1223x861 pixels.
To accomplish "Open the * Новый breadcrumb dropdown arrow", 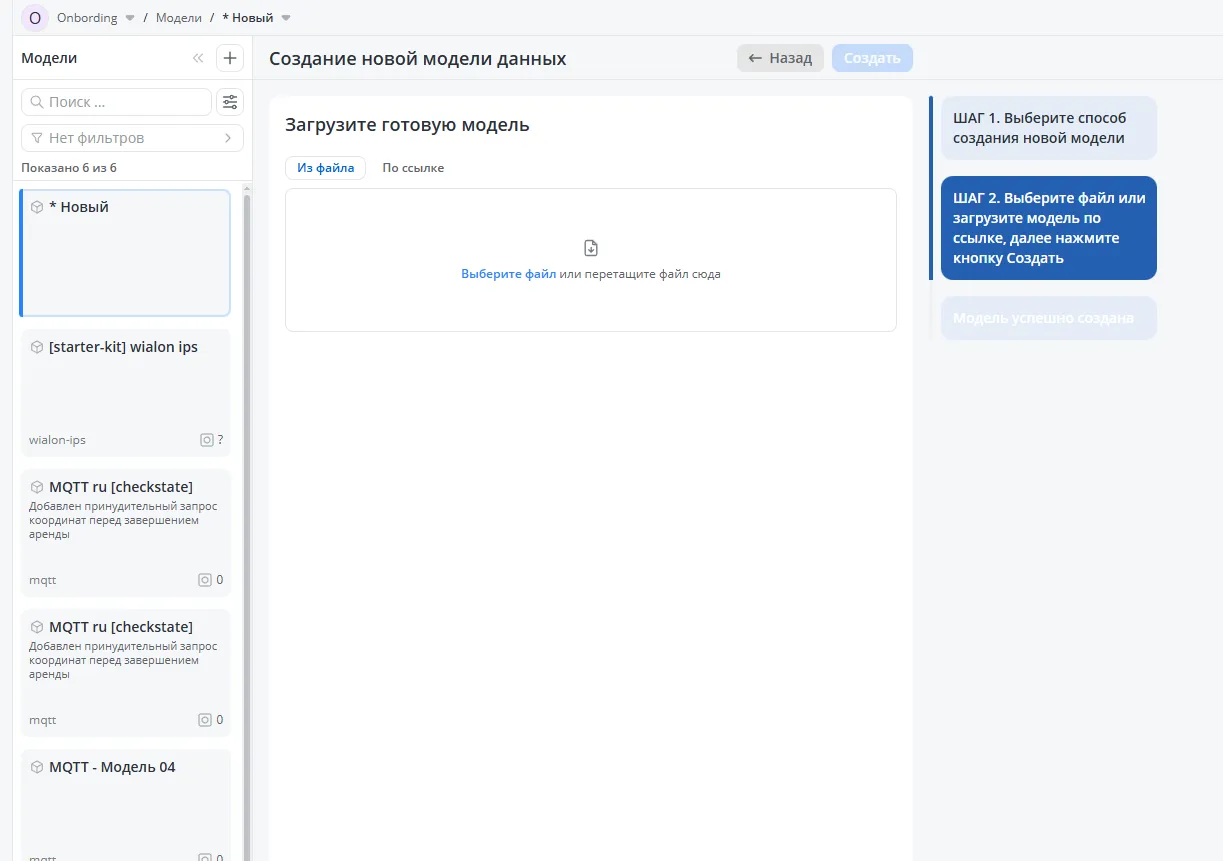I will 286,18.
